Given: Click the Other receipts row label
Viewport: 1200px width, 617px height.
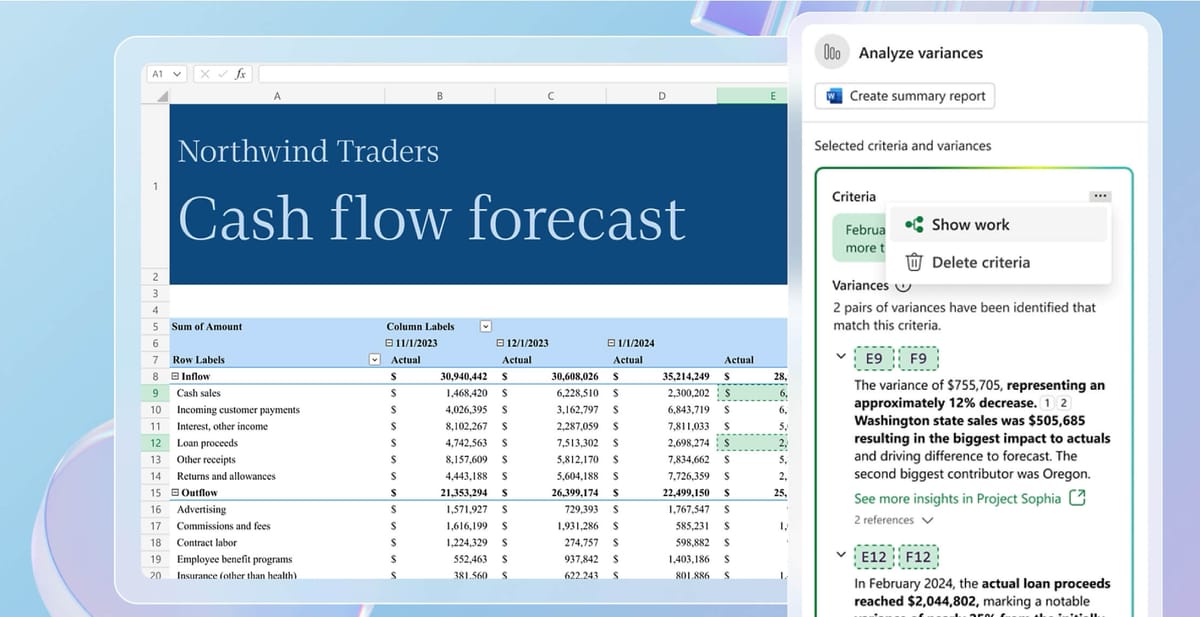Looking at the screenshot, I should point(206,460).
